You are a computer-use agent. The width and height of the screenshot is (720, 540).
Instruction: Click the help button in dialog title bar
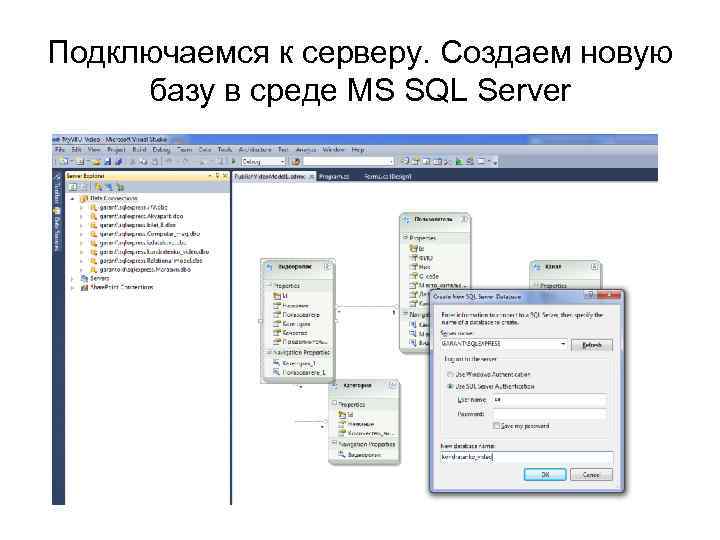[591, 296]
